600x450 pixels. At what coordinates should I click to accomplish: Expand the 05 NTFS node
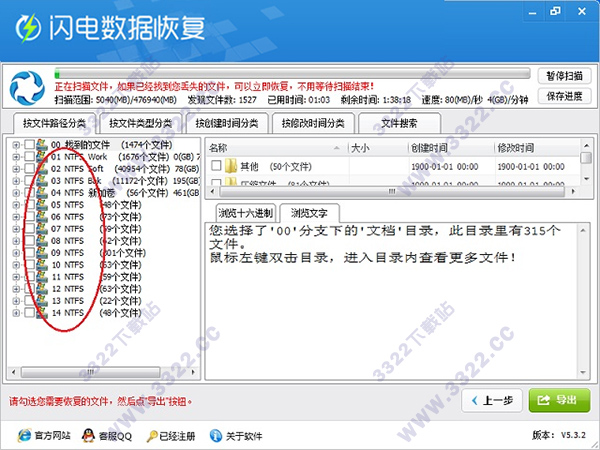(16, 205)
